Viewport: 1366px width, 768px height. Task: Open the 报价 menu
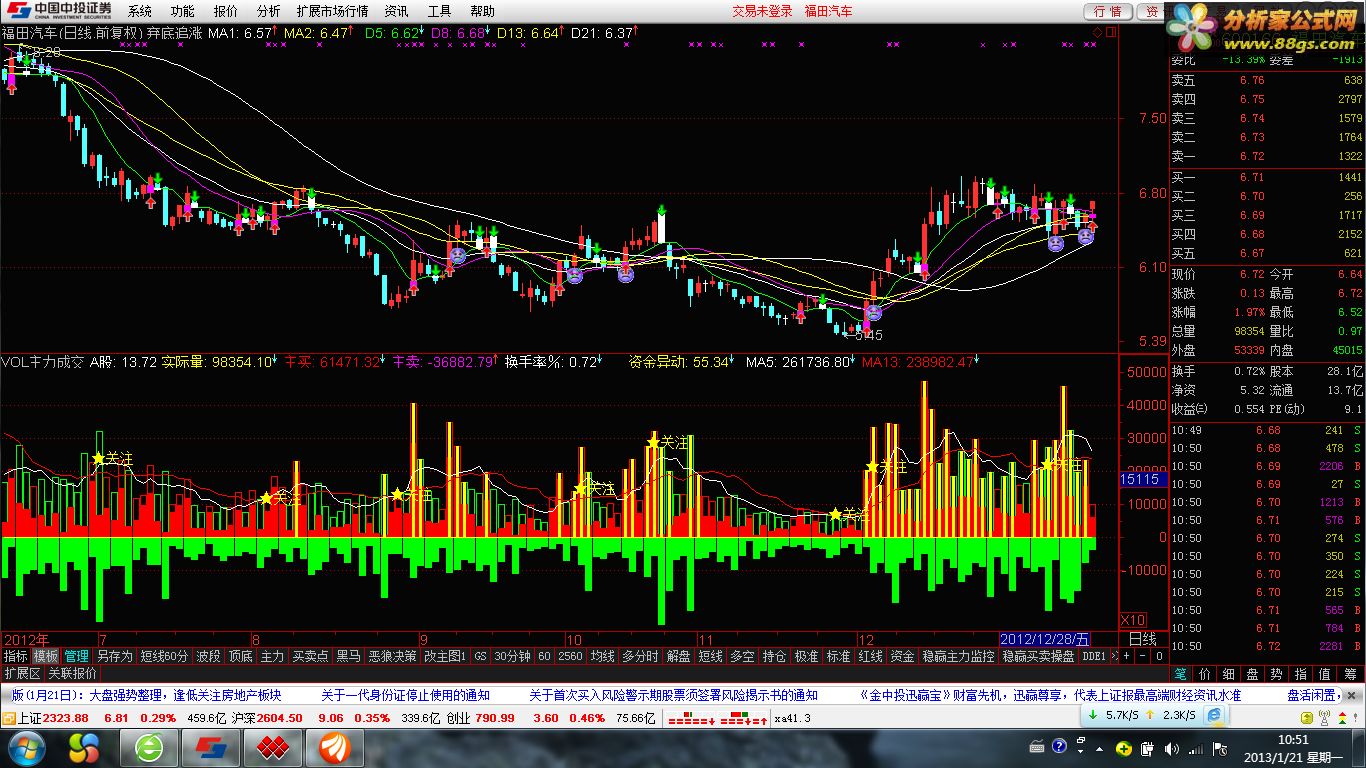(226, 11)
